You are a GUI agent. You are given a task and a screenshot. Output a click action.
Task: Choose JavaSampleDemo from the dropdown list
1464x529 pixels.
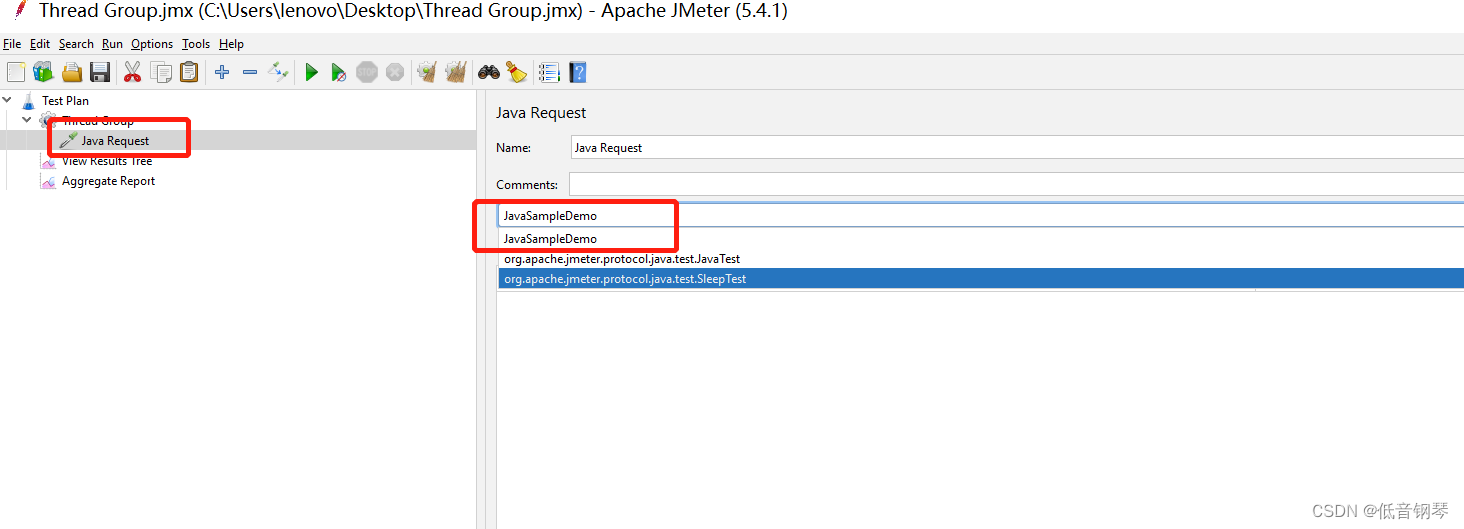point(981,239)
